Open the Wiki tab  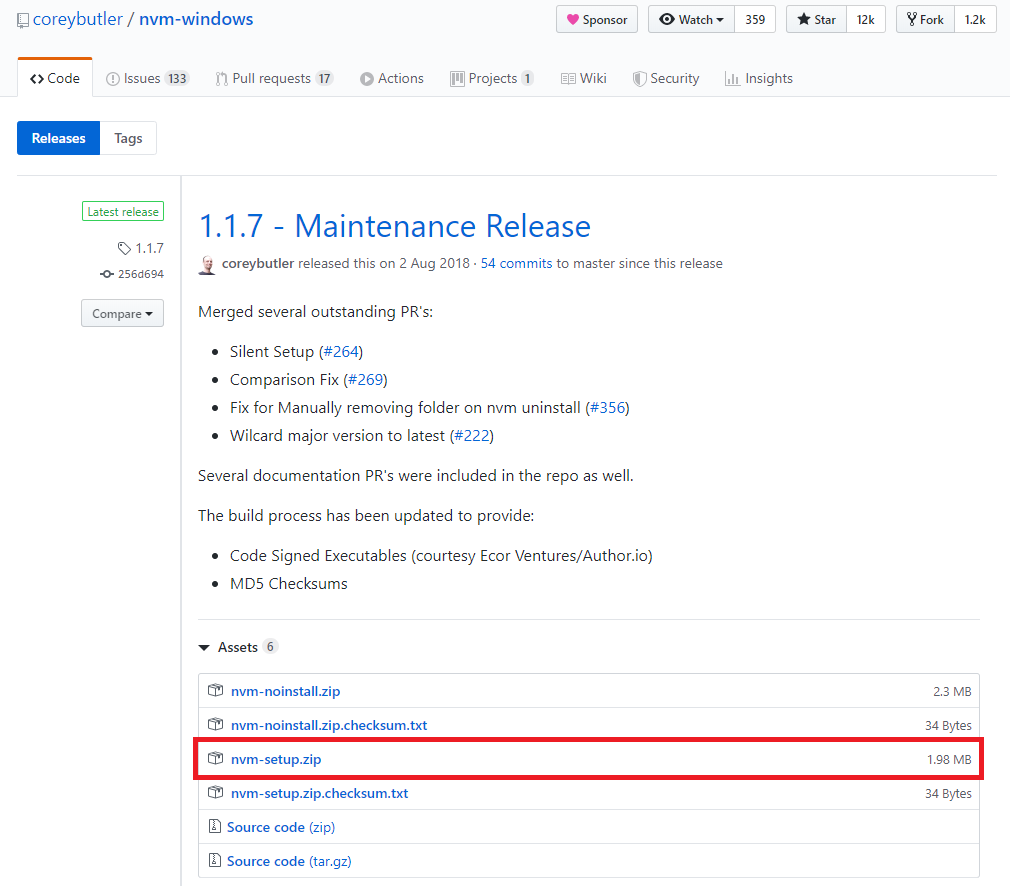[x=584, y=79]
